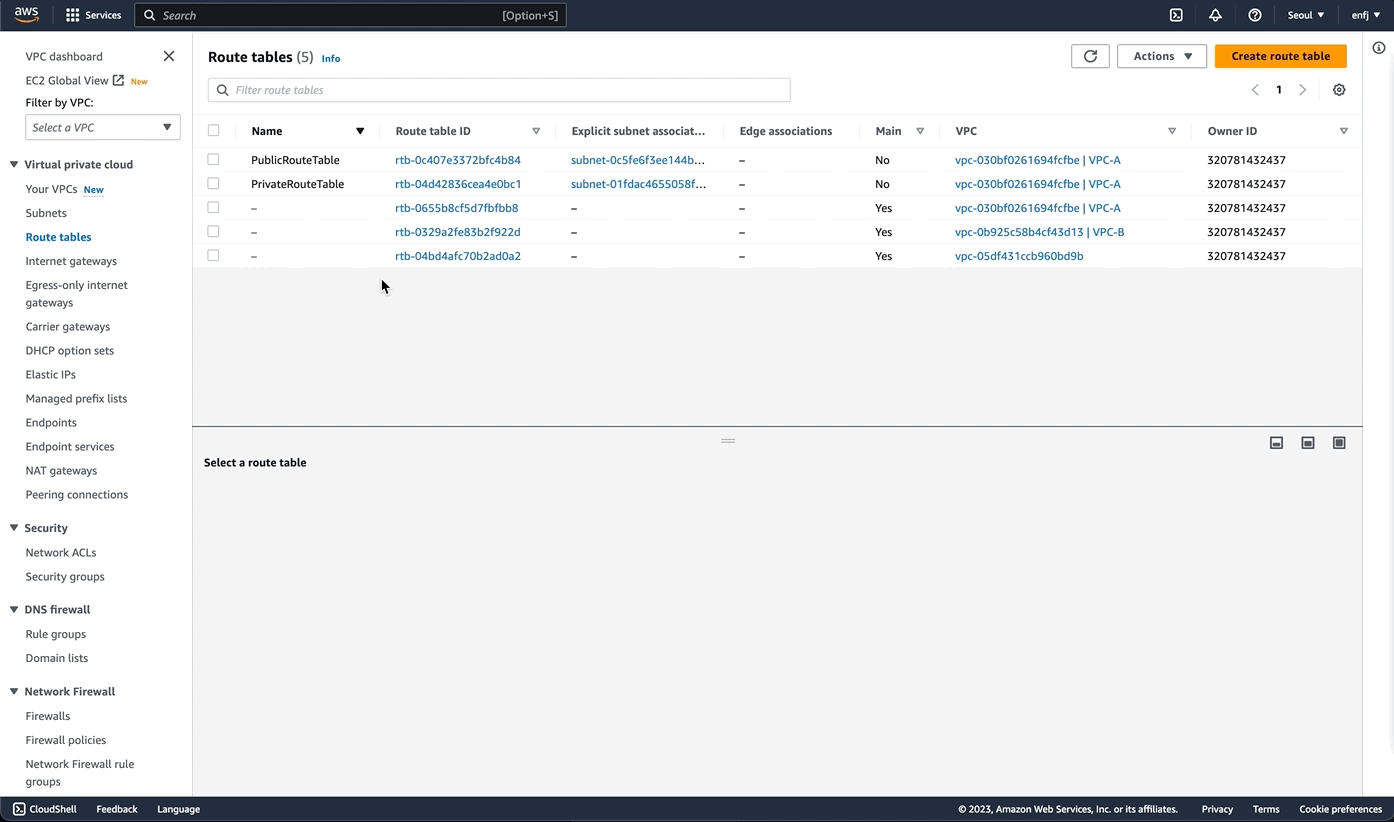Focus the top AWS search box

350,15
